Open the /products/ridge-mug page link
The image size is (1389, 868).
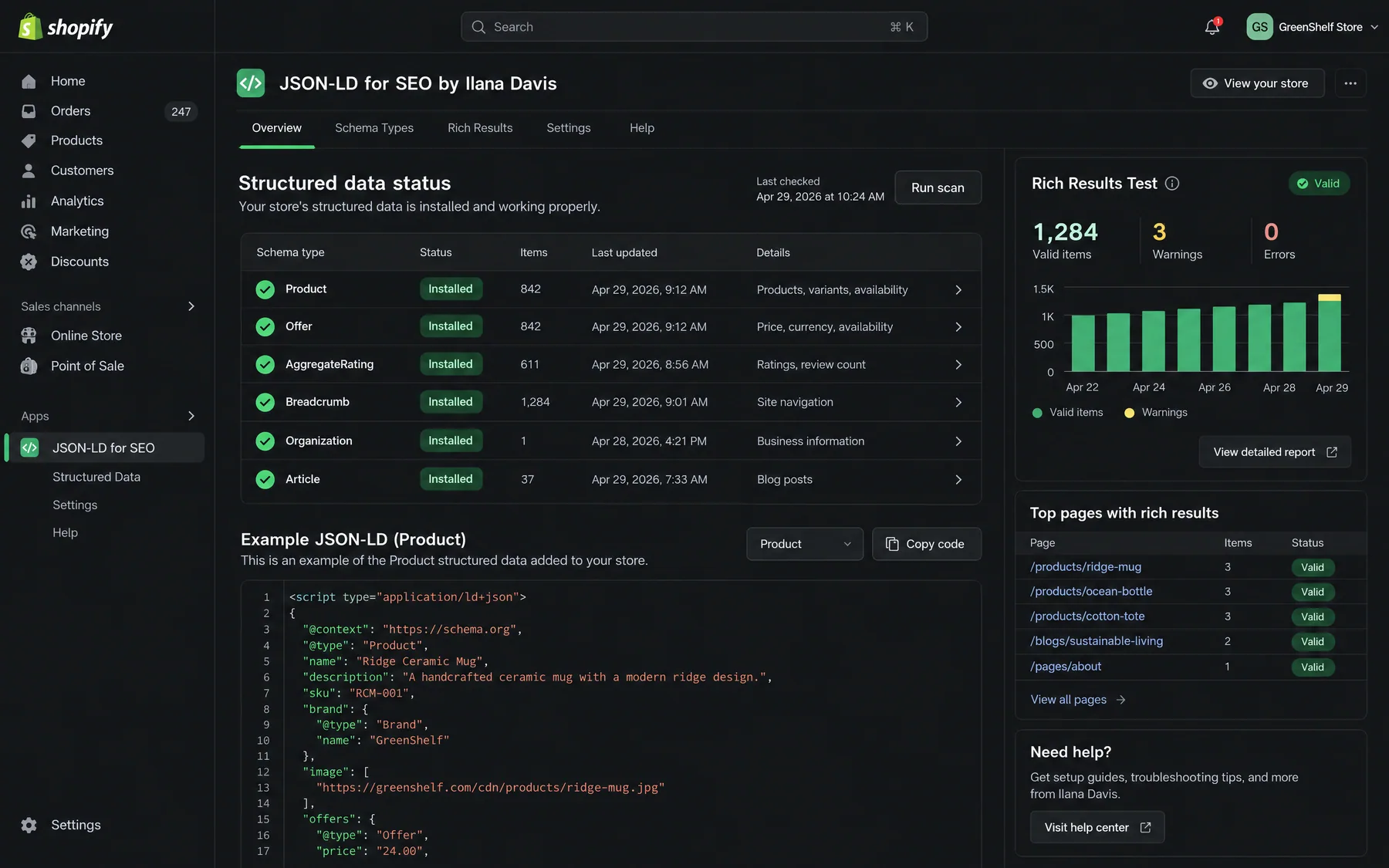point(1086,567)
